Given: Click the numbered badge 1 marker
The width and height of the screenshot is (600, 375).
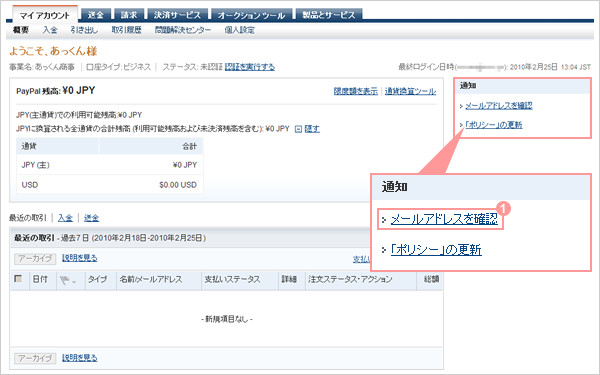Looking at the screenshot, I should click(504, 209).
